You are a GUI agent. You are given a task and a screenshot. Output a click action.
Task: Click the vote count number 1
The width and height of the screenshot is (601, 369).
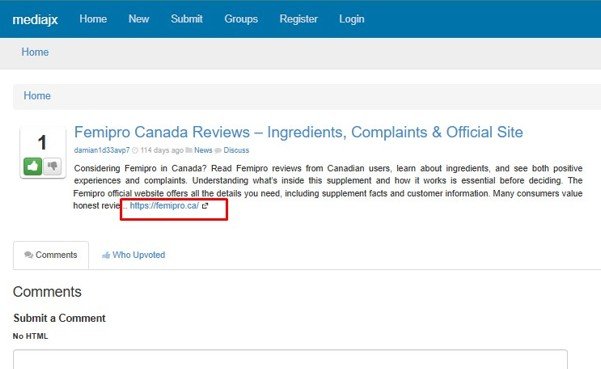point(42,143)
